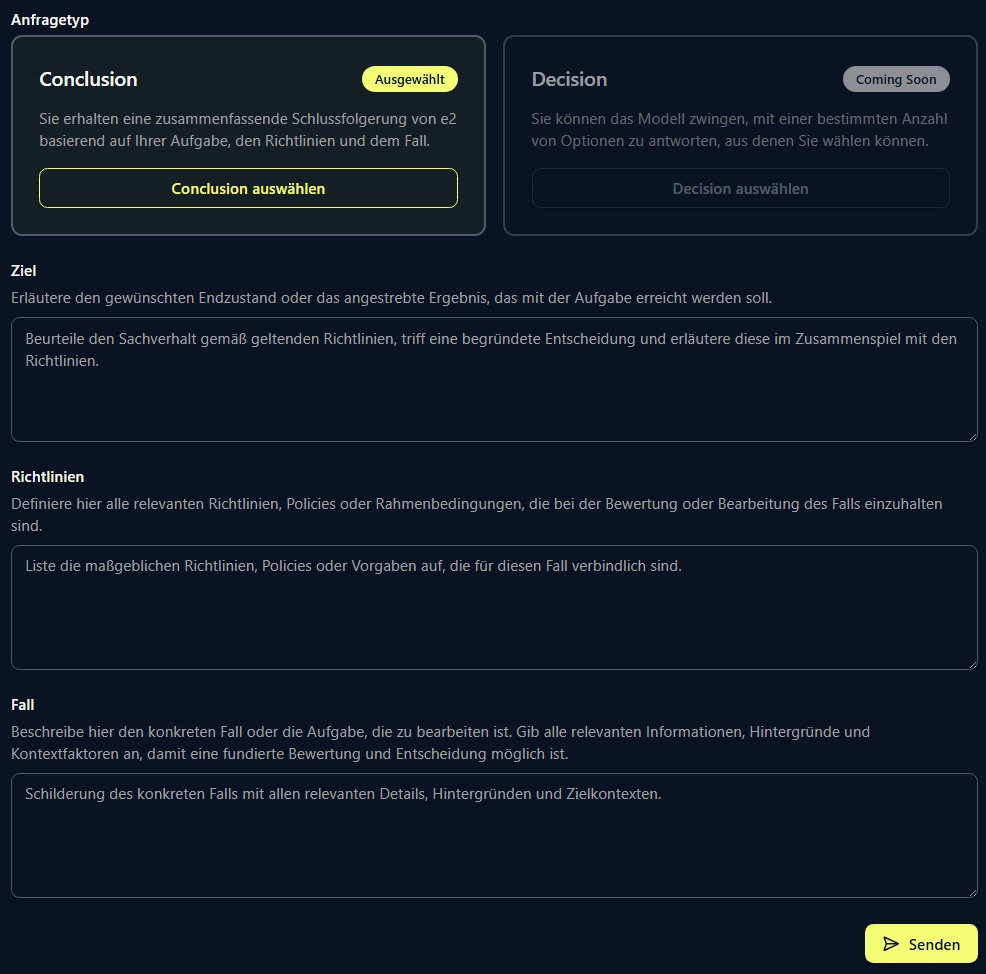
Task: Select the Conclusion card heading
Action: 88,79
